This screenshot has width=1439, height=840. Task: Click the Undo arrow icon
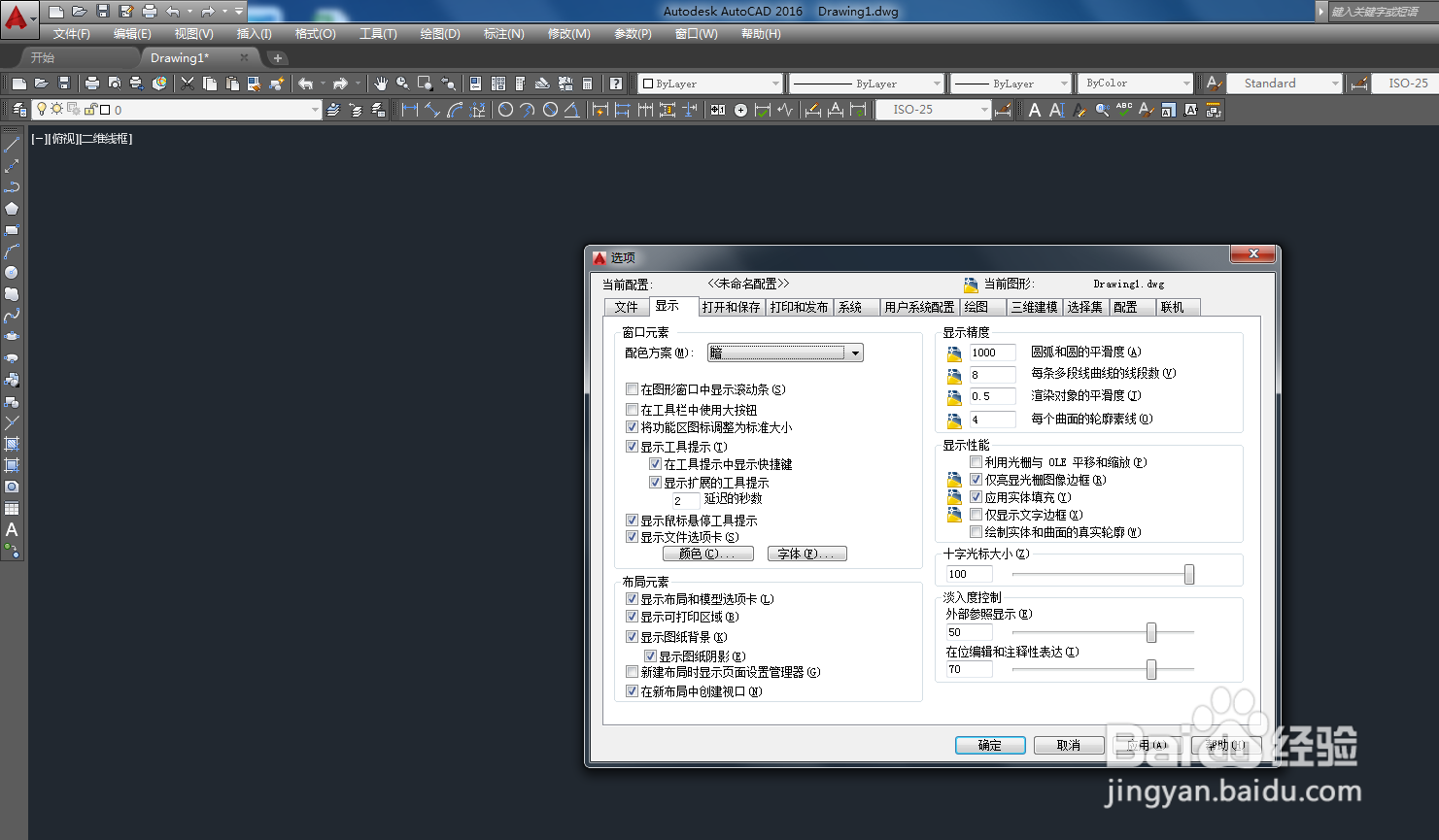point(305,84)
